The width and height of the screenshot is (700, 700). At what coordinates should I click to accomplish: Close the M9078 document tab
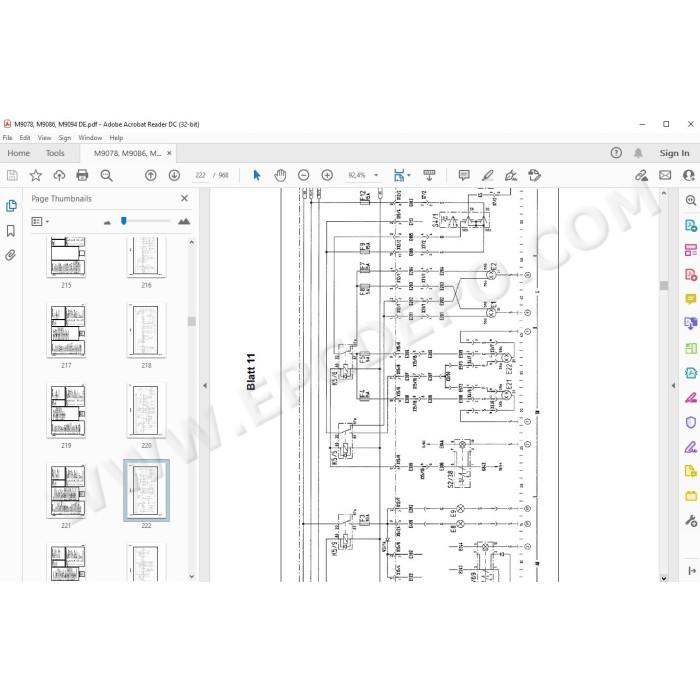pos(169,153)
